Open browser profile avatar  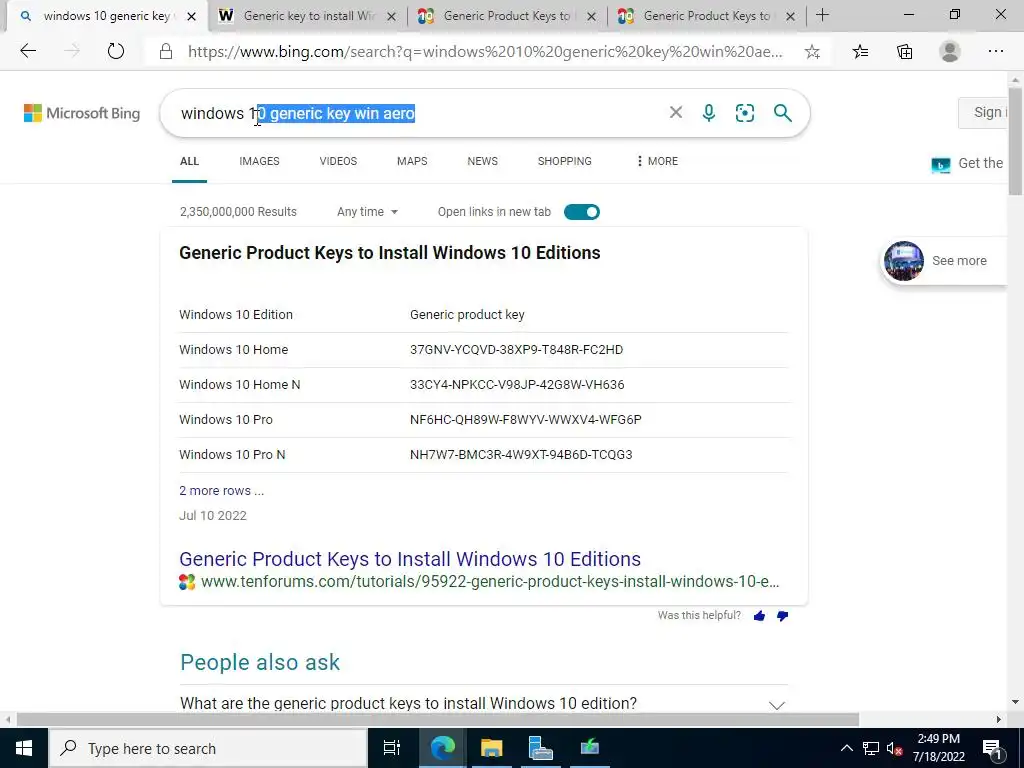coord(950,51)
